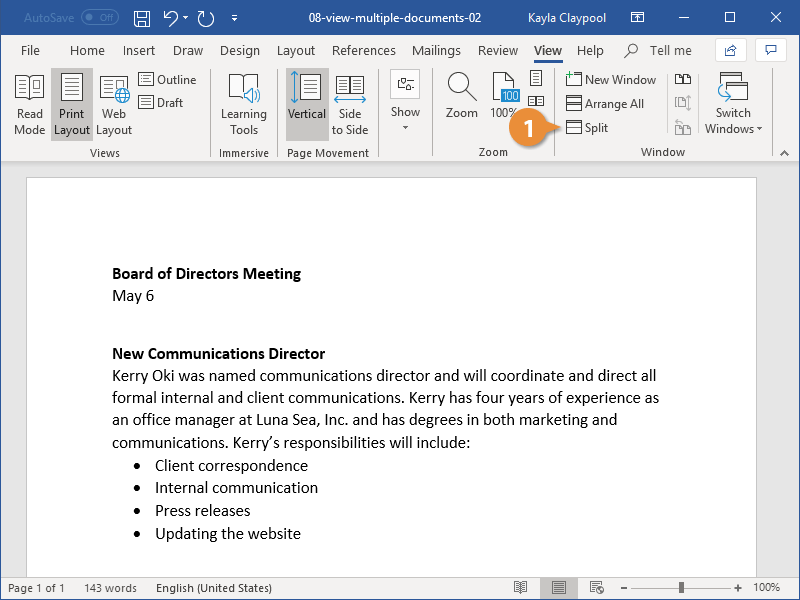800x600 pixels.
Task: Toggle the AutoSave switch
Action: (99, 18)
